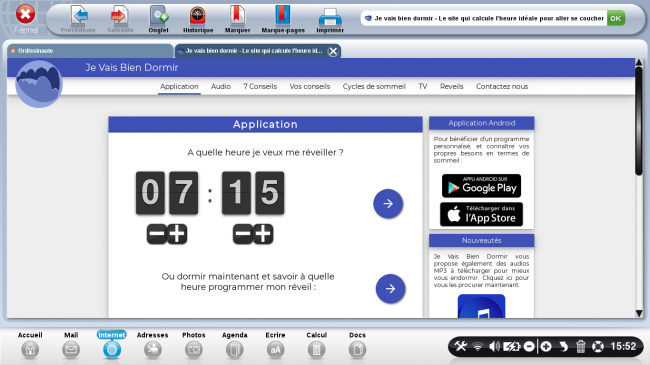Select the Internet app in the dock

point(112,345)
